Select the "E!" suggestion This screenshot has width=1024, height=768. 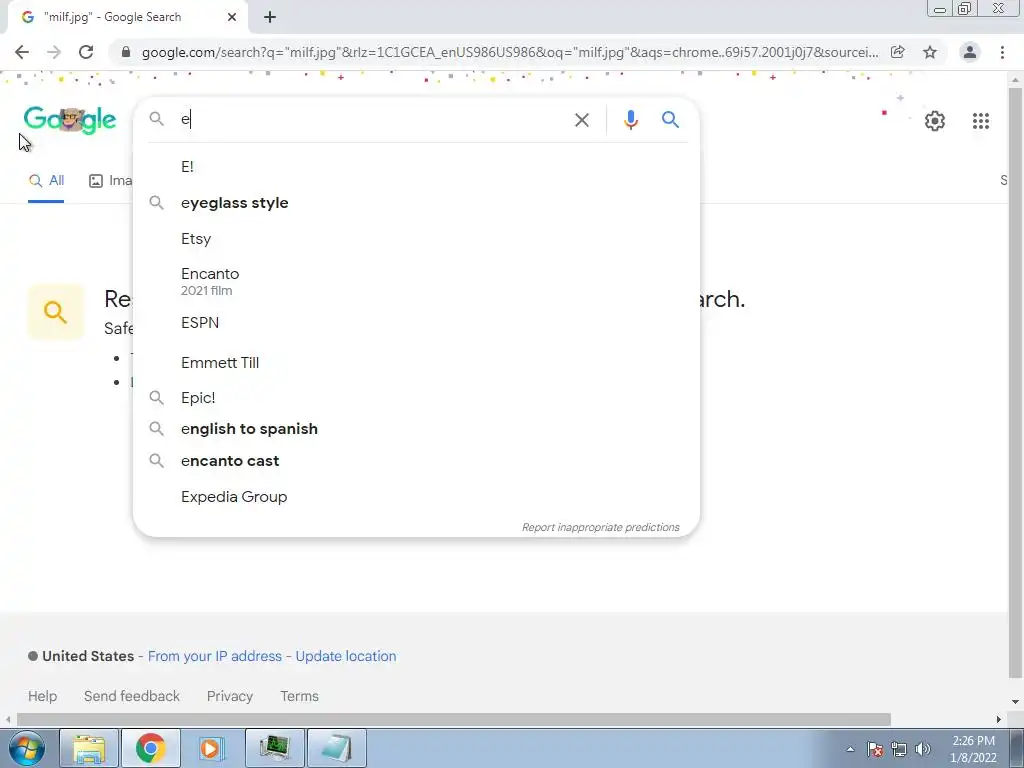(x=416, y=167)
